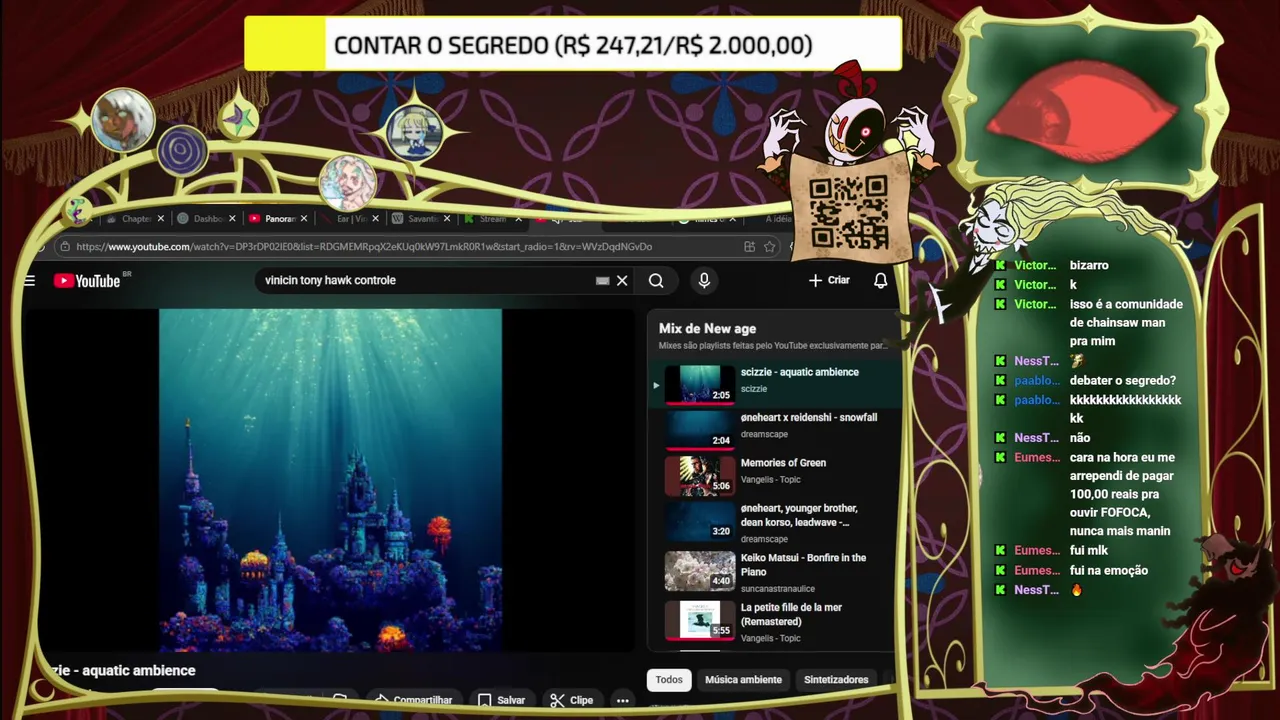
Task: Click the aquatic ambience thumbnail (2:05)
Action: [x=699, y=384]
